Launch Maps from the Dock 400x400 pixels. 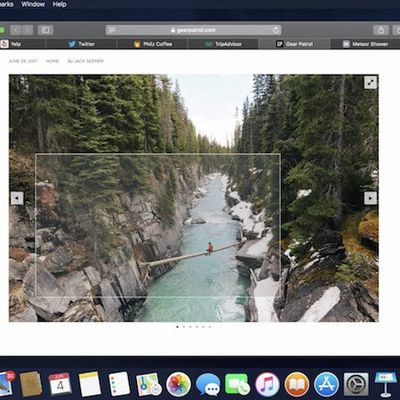[x=149, y=384]
